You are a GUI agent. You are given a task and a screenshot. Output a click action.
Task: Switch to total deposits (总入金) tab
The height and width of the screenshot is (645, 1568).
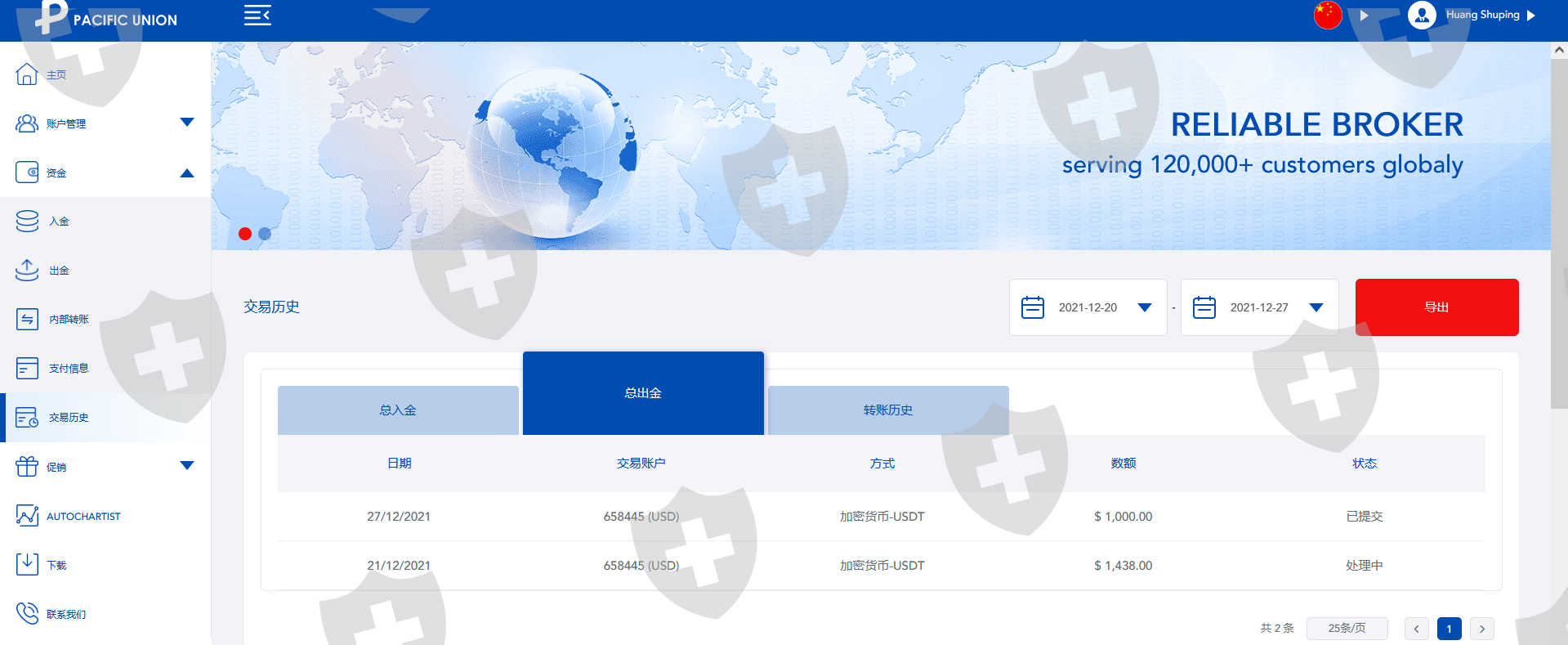(x=398, y=410)
